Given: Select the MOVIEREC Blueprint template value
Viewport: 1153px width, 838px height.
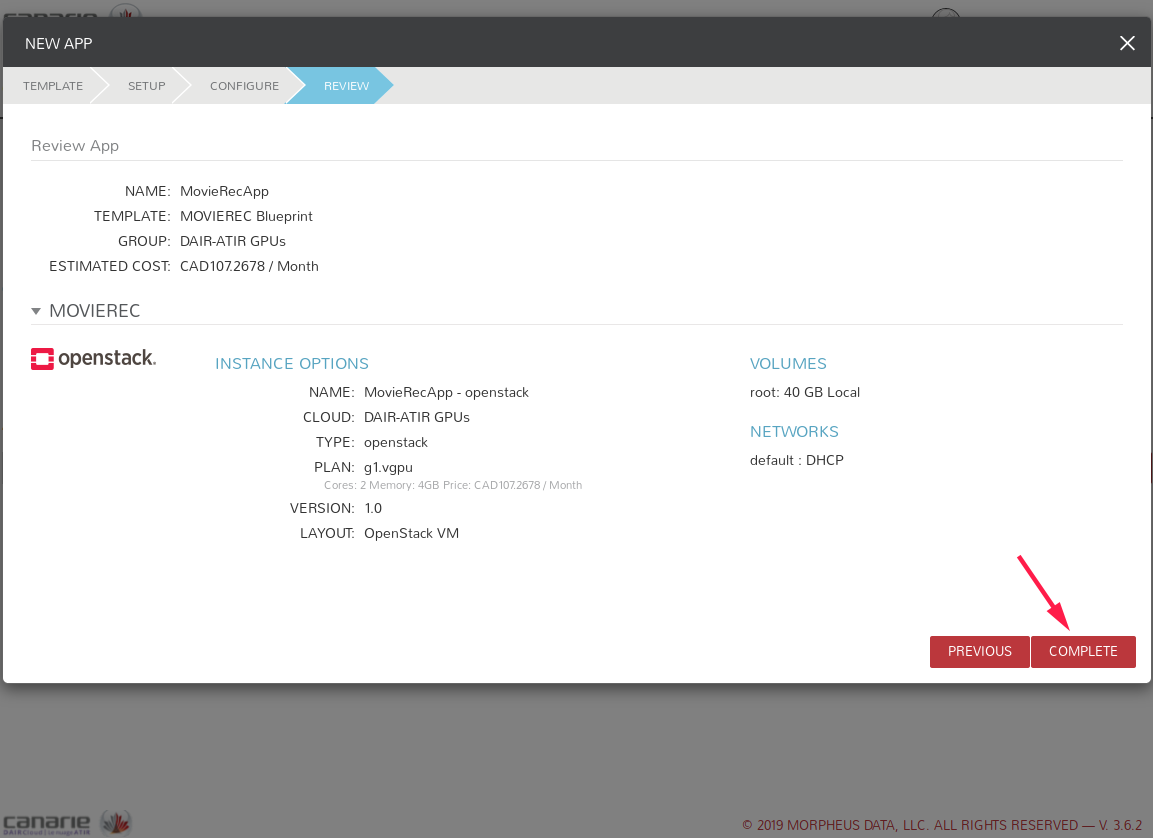Looking at the screenshot, I should tap(246, 216).
